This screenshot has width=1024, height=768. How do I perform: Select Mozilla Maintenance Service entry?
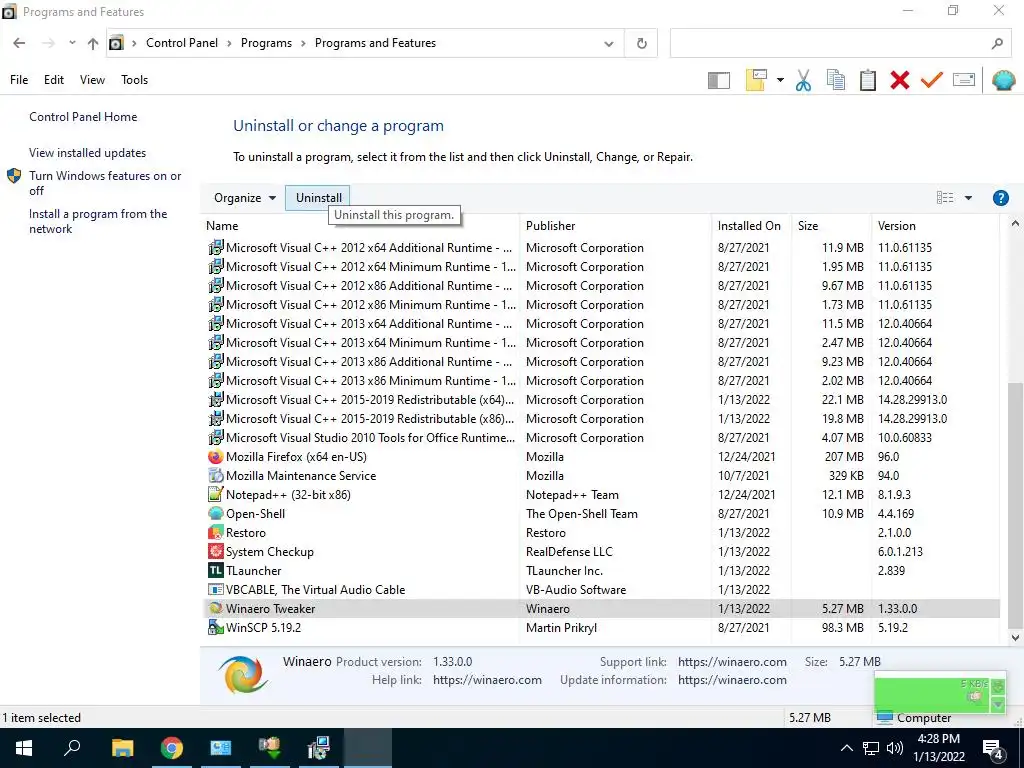601,476
